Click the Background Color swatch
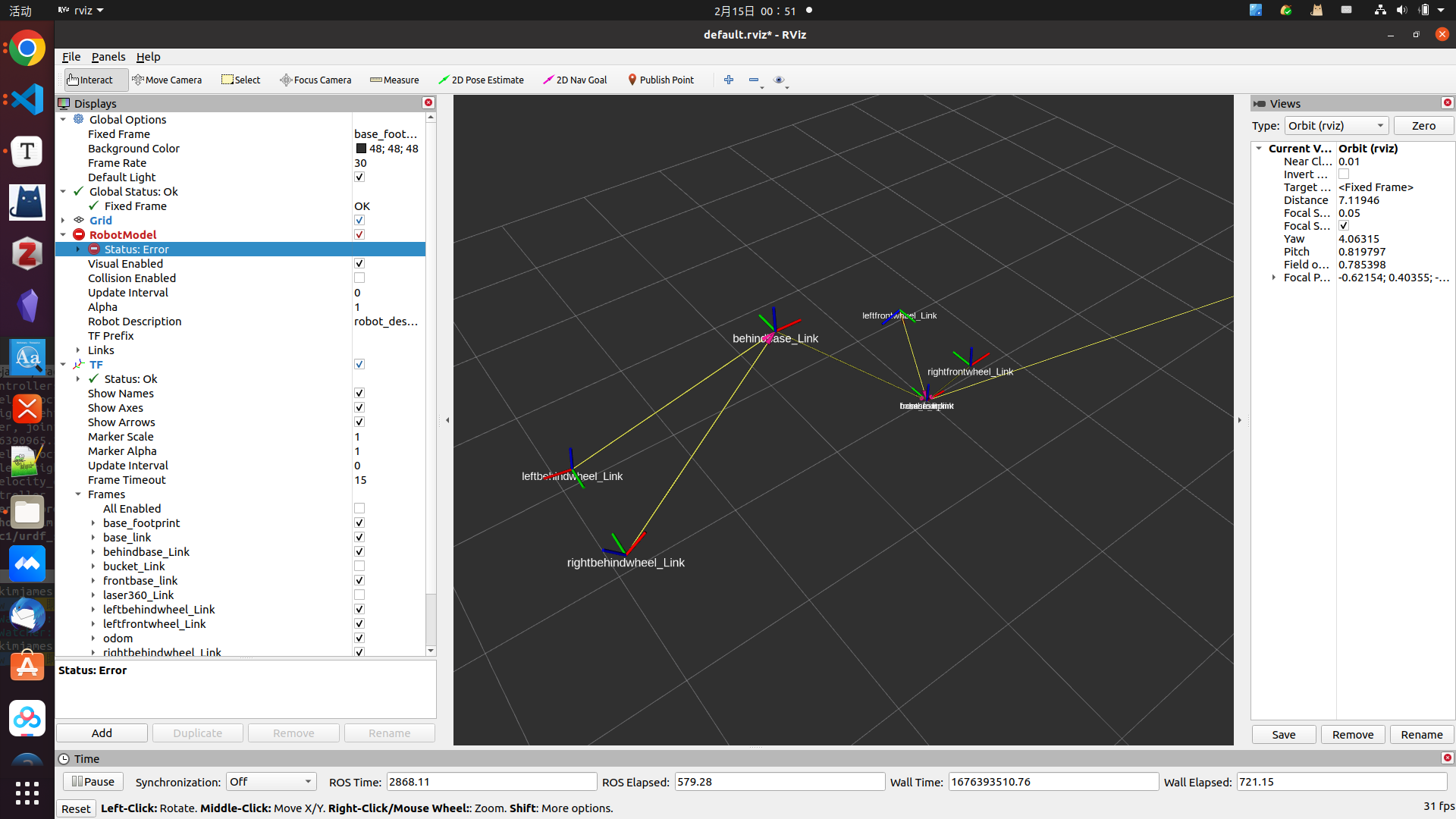1456x819 pixels. (361, 149)
